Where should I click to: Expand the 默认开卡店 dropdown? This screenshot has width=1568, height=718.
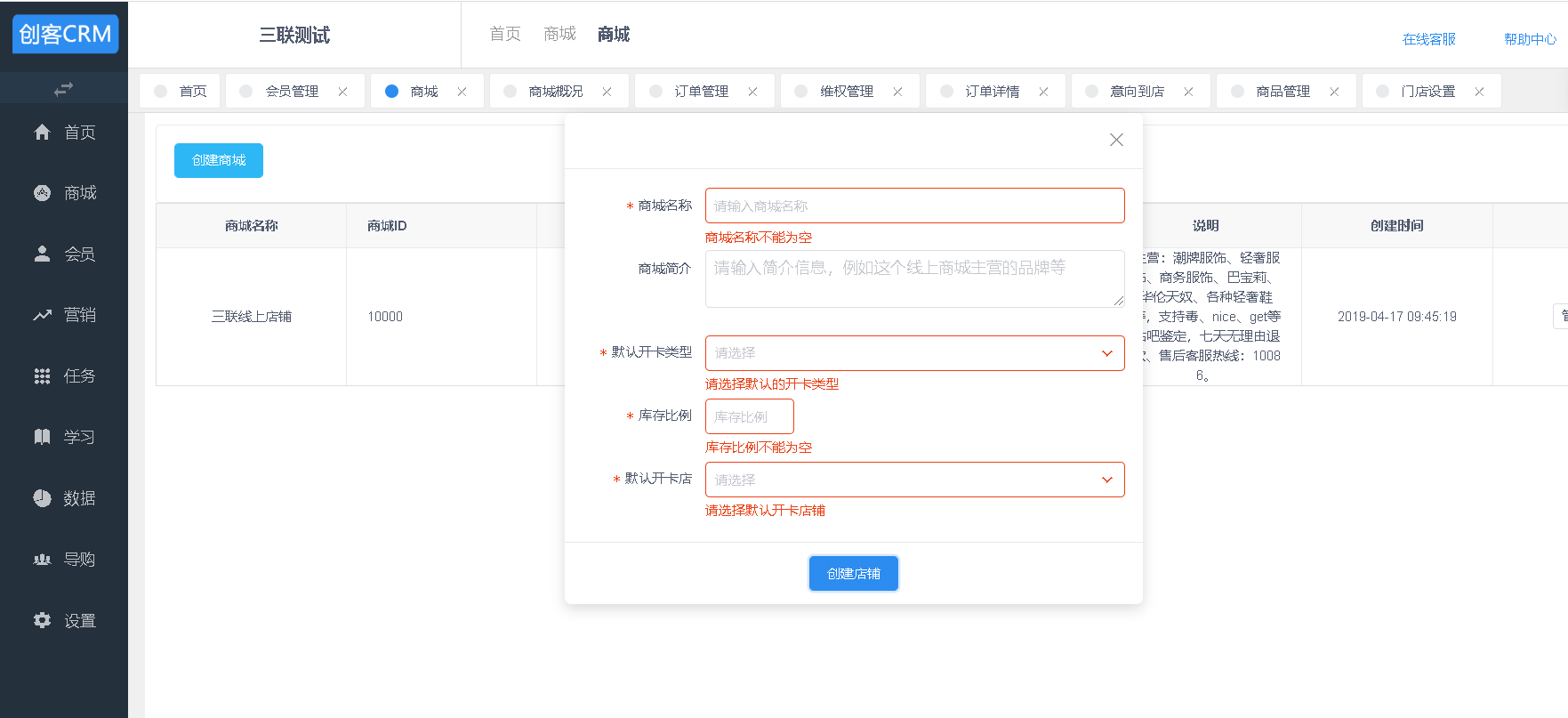click(914, 480)
